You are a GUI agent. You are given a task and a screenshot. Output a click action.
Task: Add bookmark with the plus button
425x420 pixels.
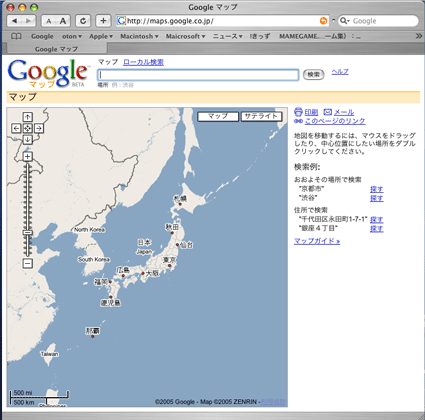(103, 21)
